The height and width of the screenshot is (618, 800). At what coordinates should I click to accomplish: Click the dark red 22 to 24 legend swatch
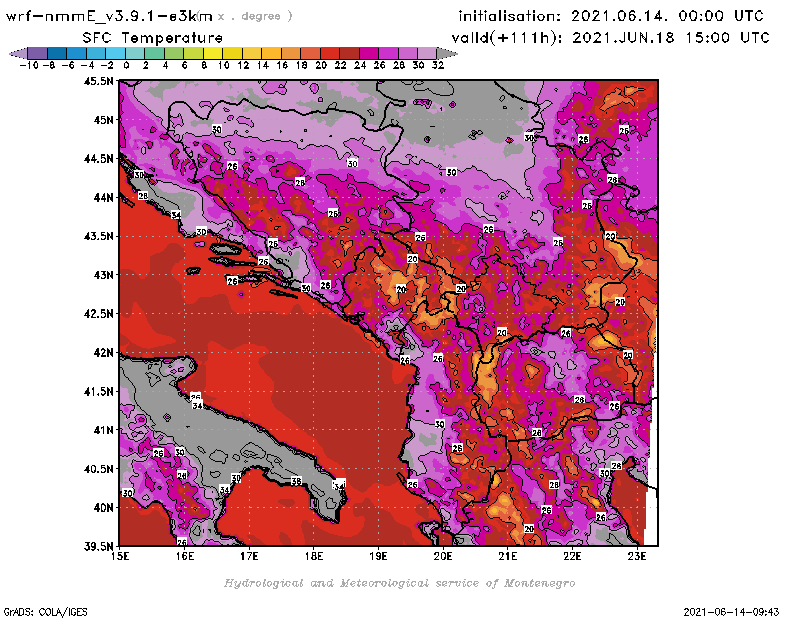point(349,53)
